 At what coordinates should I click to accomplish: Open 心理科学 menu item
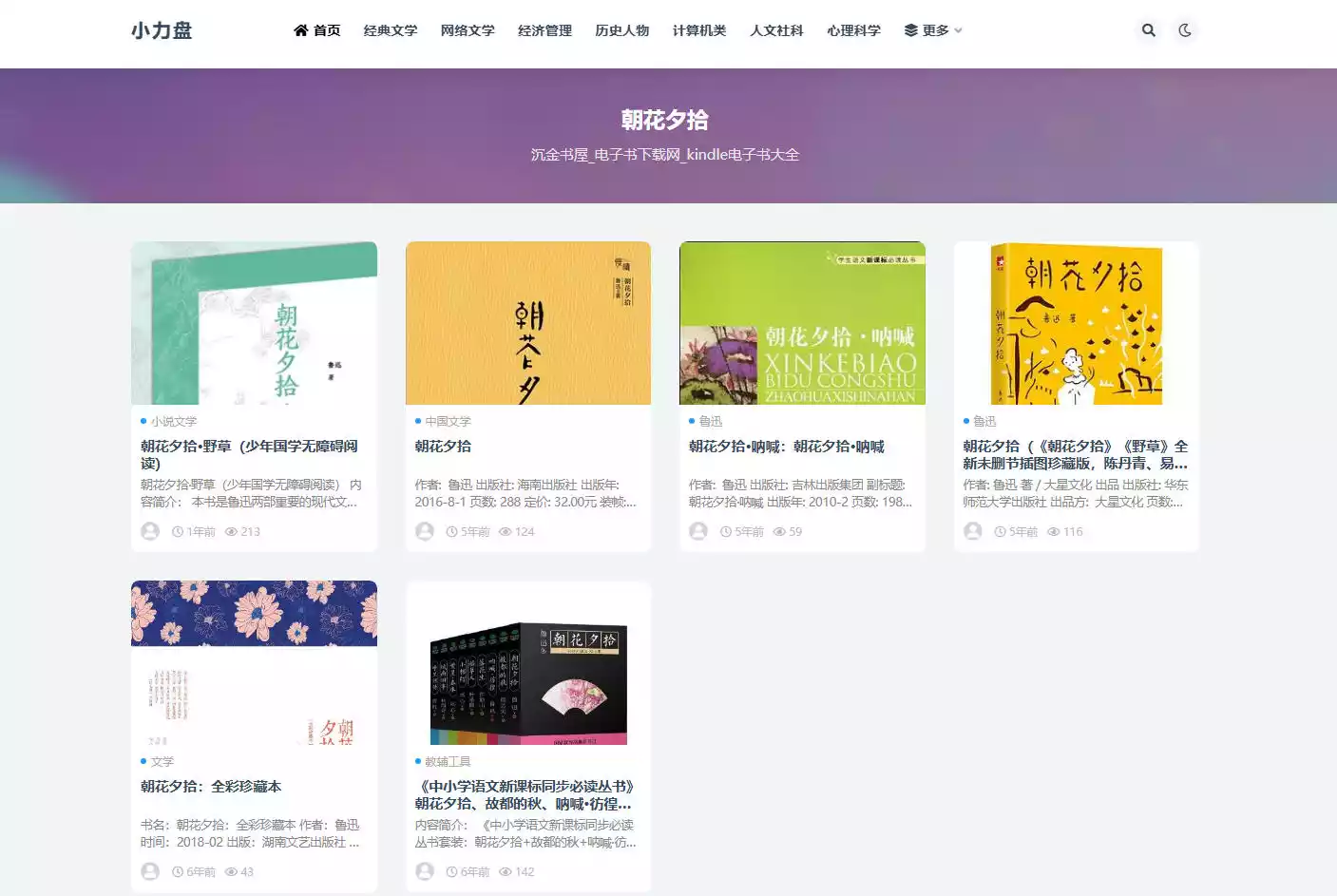pos(853,30)
